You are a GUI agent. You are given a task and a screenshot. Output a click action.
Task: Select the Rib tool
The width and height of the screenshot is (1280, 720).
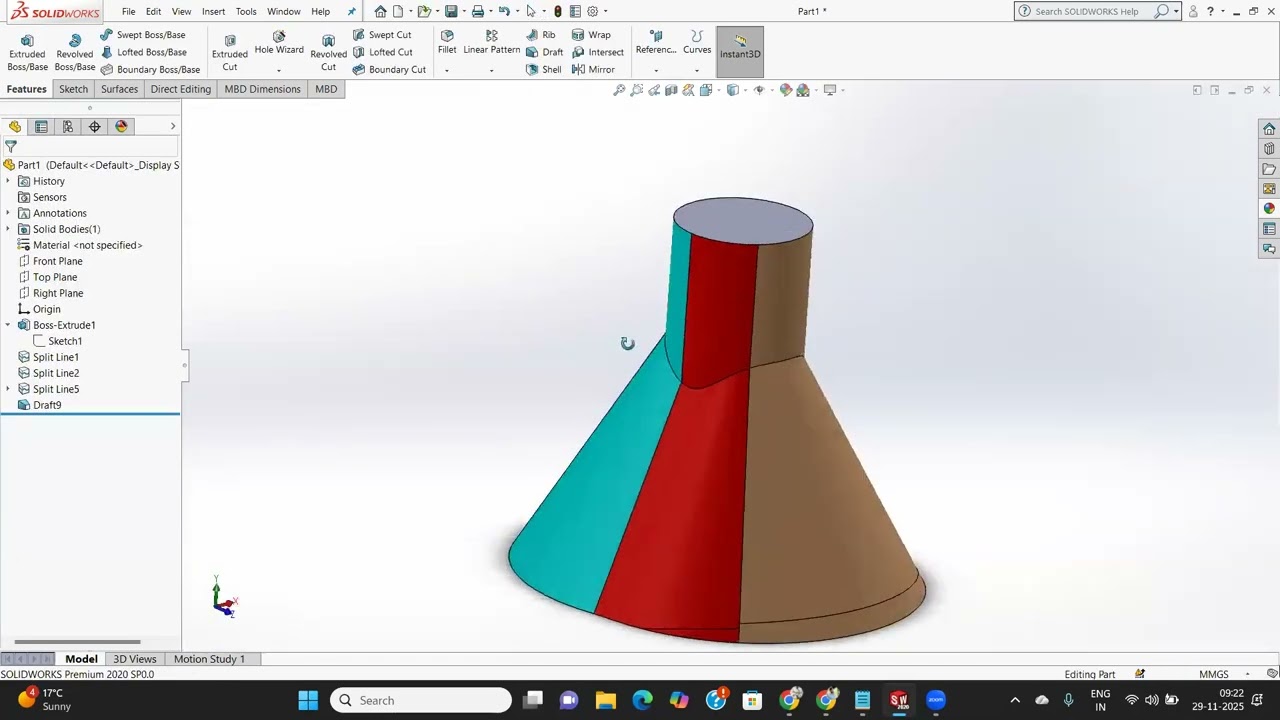click(x=541, y=35)
